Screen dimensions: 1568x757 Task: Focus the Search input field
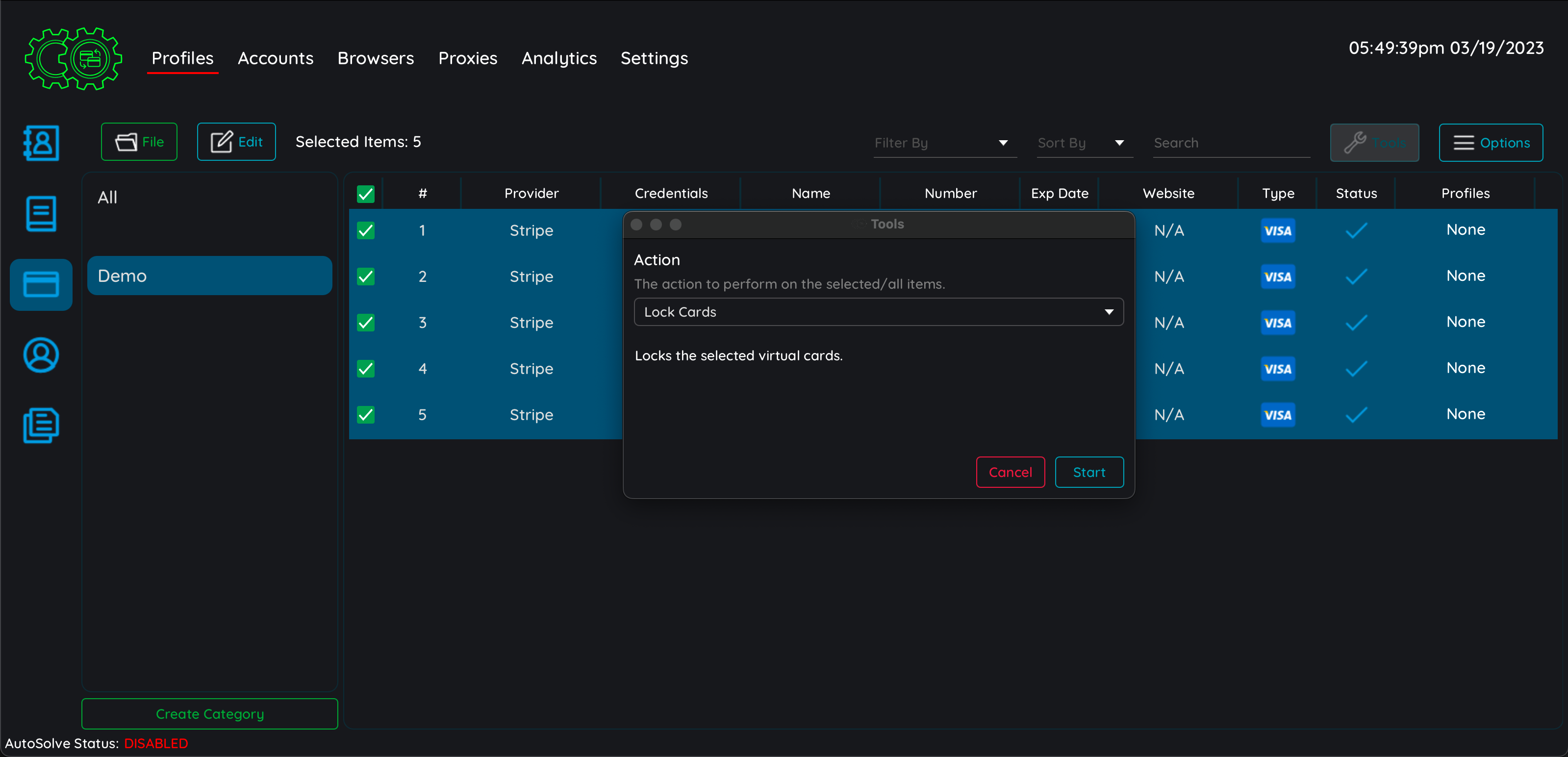coord(1231,143)
